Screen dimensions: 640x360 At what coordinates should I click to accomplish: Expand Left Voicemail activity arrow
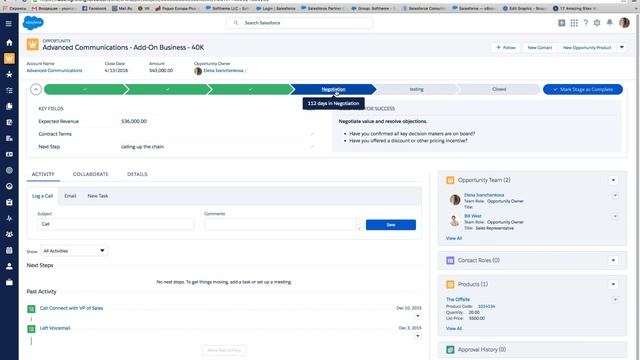coord(418,336)
